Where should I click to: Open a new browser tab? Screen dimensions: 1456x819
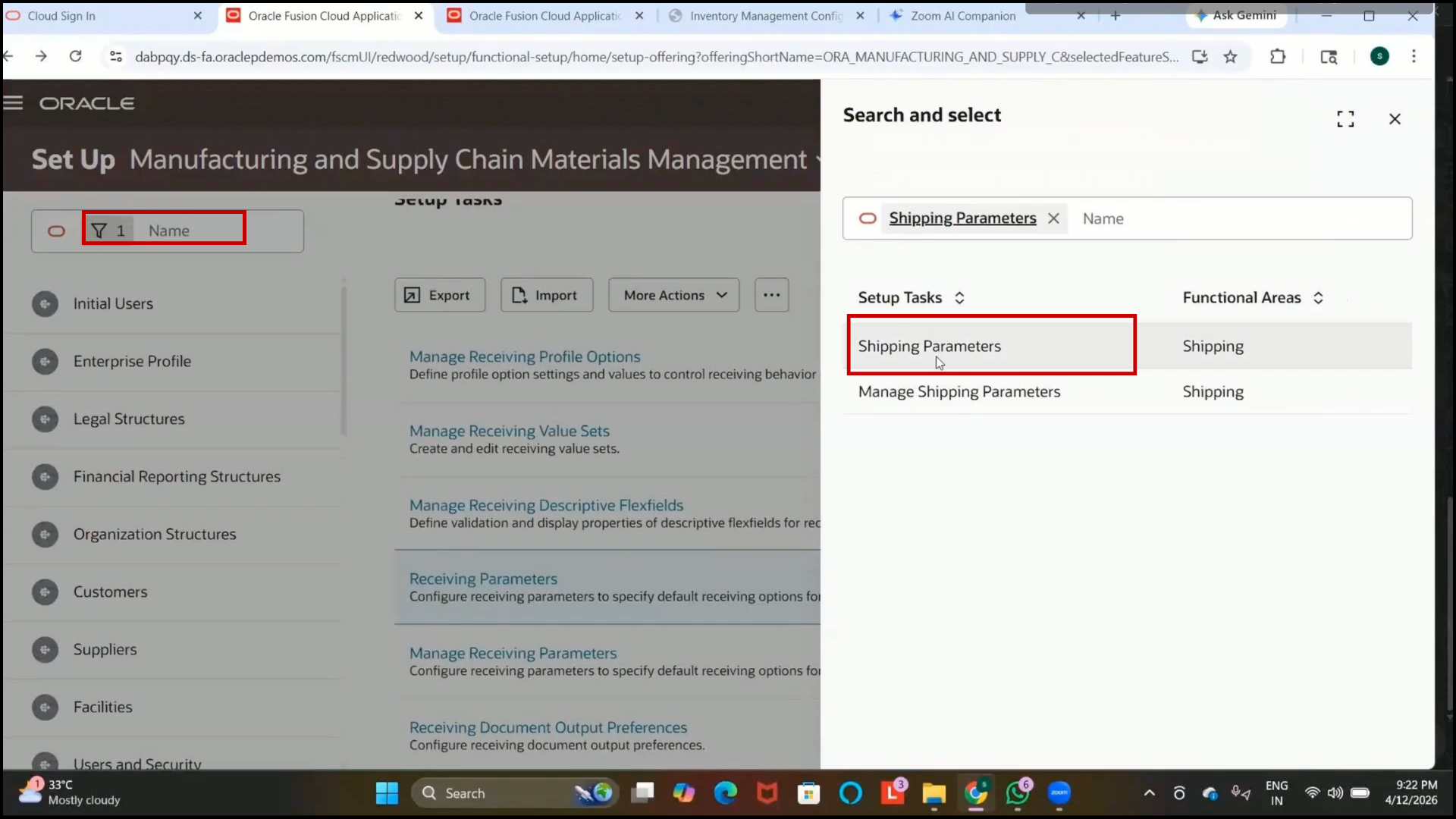[1115, 16]
